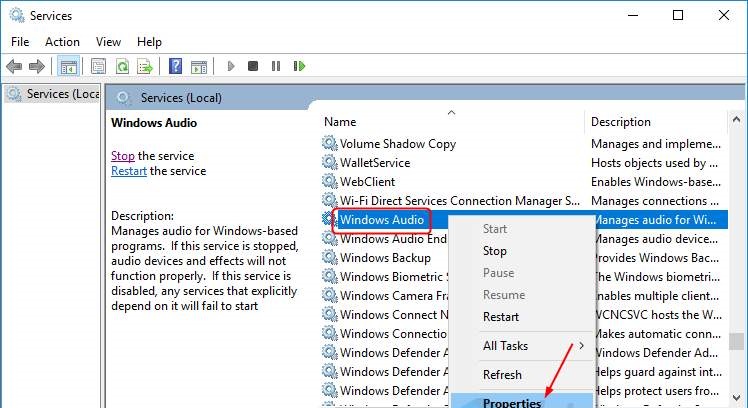
Task: Open Properties toolbar icon
Action: 98,66
